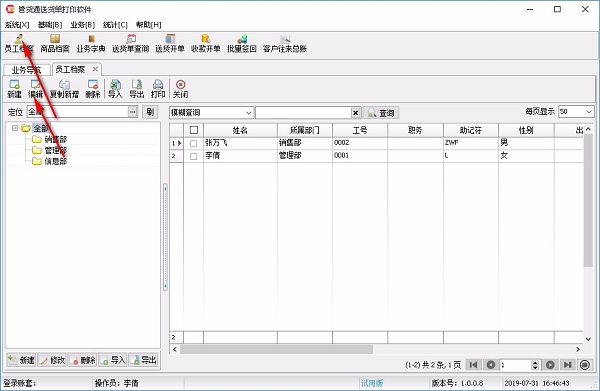Click page number stepper arrows

[535, 365]
